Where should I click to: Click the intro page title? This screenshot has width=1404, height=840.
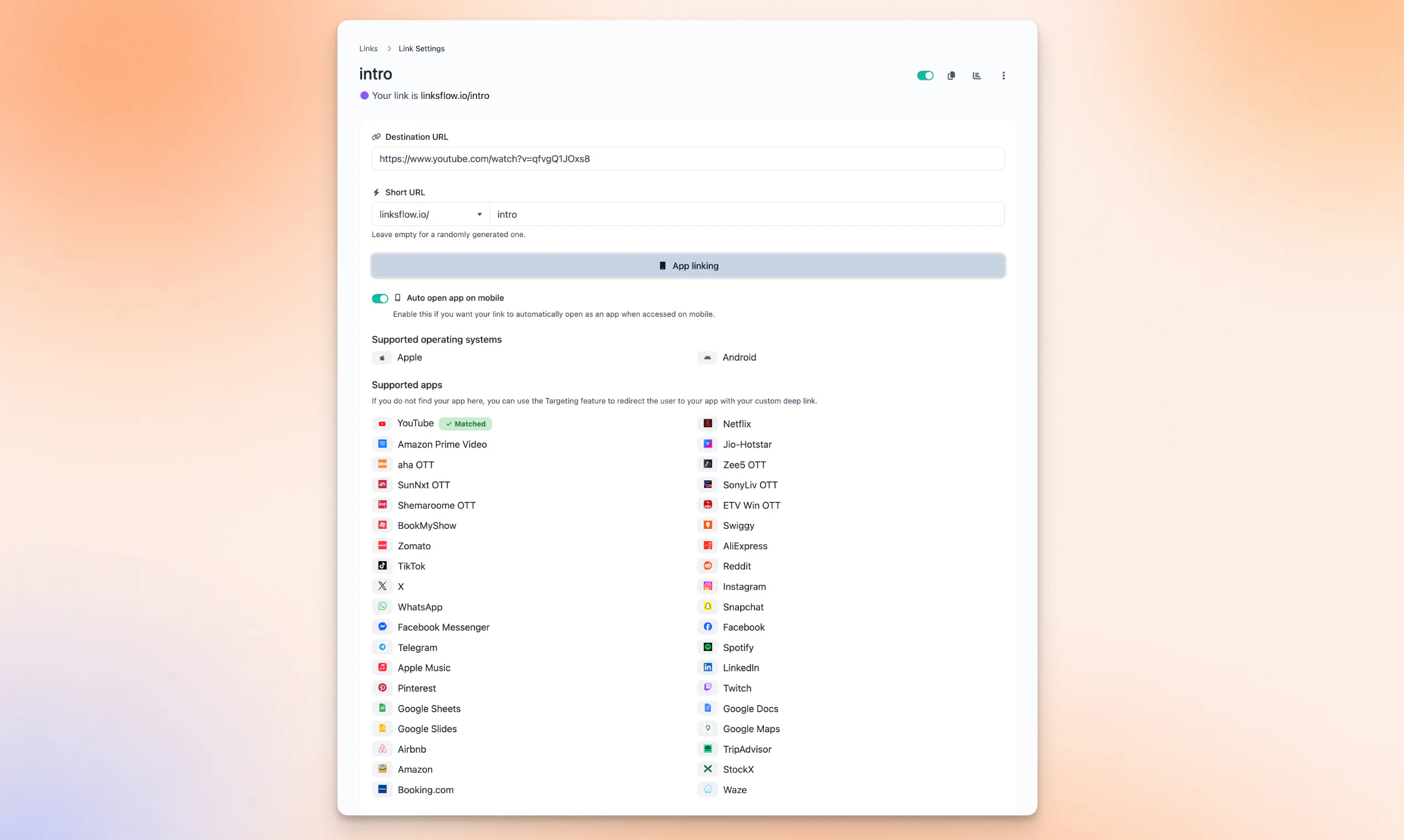coord(375,74)
